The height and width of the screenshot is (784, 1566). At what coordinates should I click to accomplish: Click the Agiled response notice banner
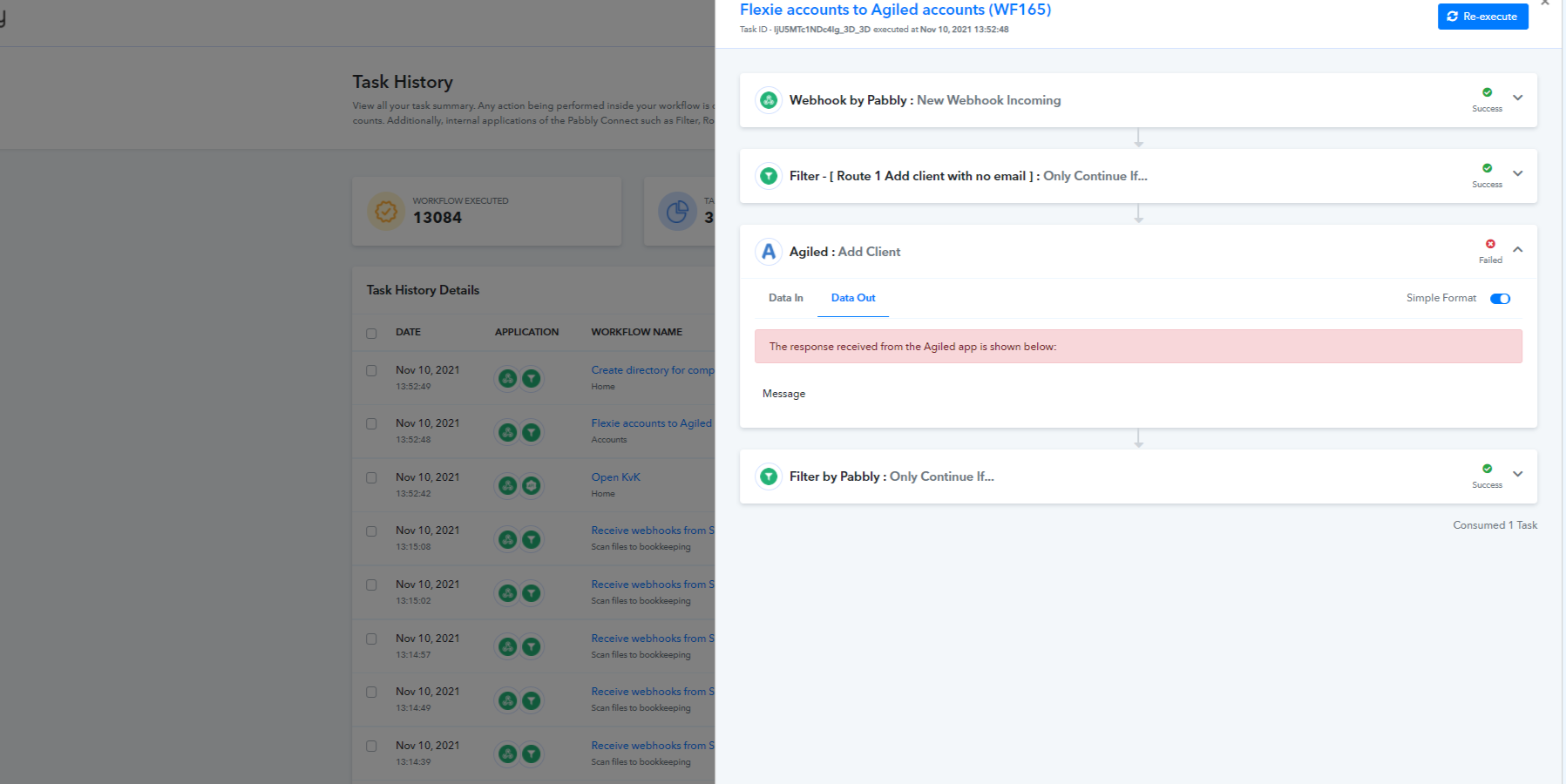[x=1138, y=347]
